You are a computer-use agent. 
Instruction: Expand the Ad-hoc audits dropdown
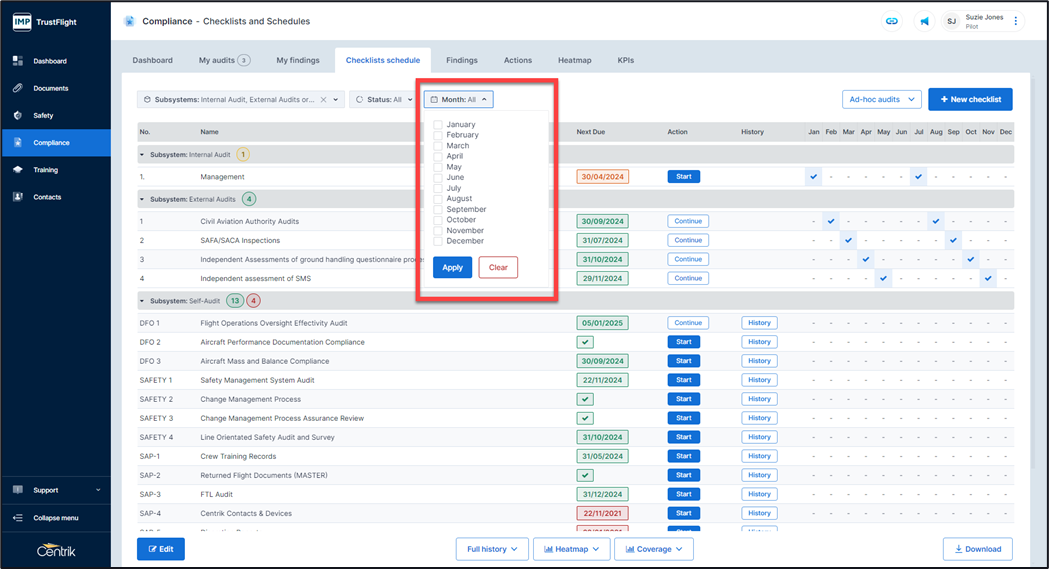(881, 100)
